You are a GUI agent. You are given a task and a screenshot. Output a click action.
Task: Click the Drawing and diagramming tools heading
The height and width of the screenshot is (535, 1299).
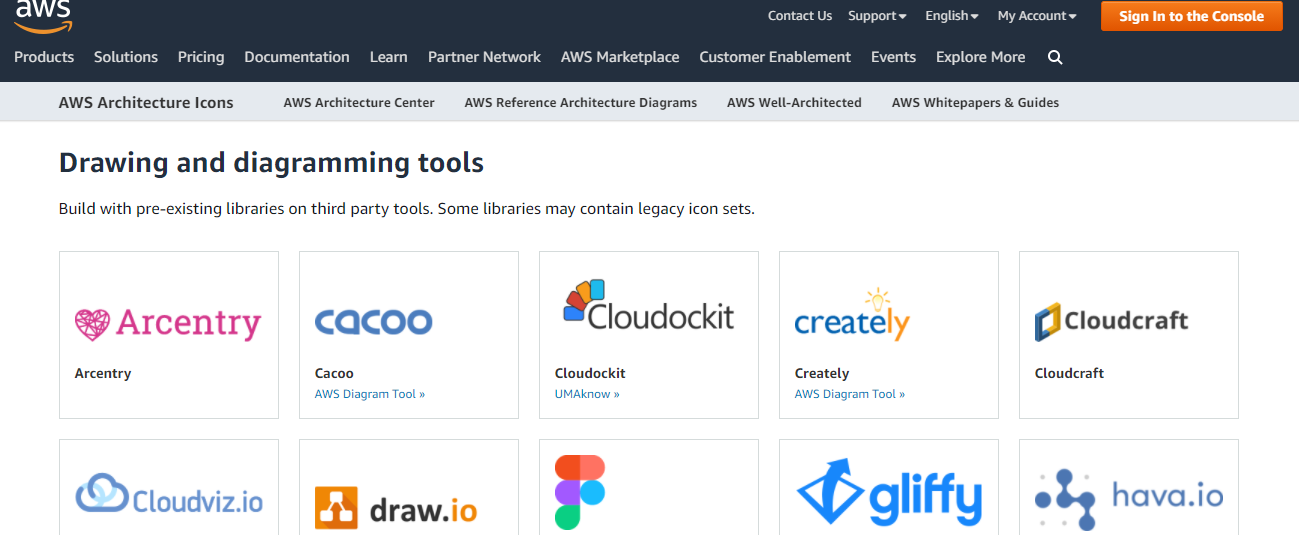271,162
